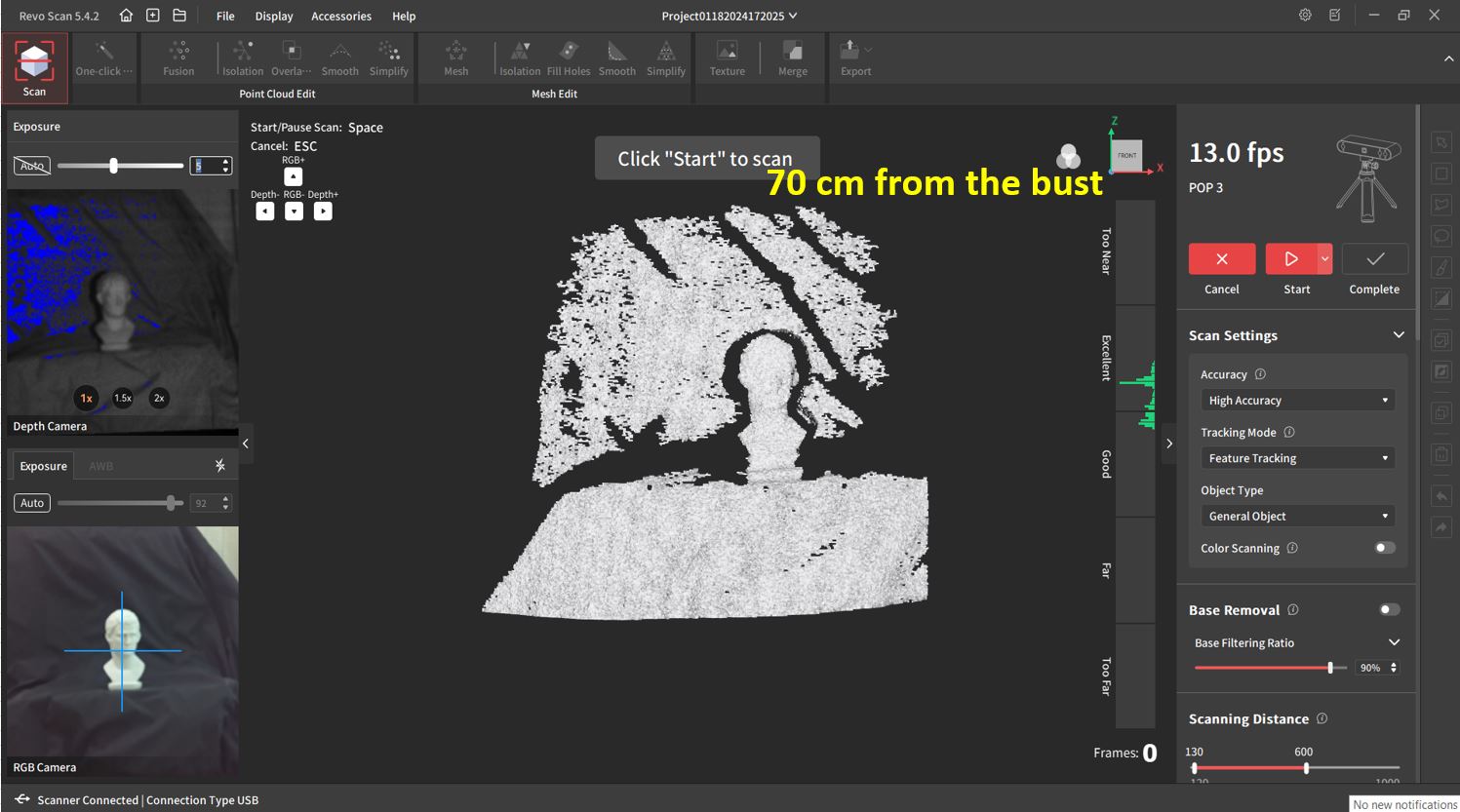Open the Accessories menu

(340, 17)
